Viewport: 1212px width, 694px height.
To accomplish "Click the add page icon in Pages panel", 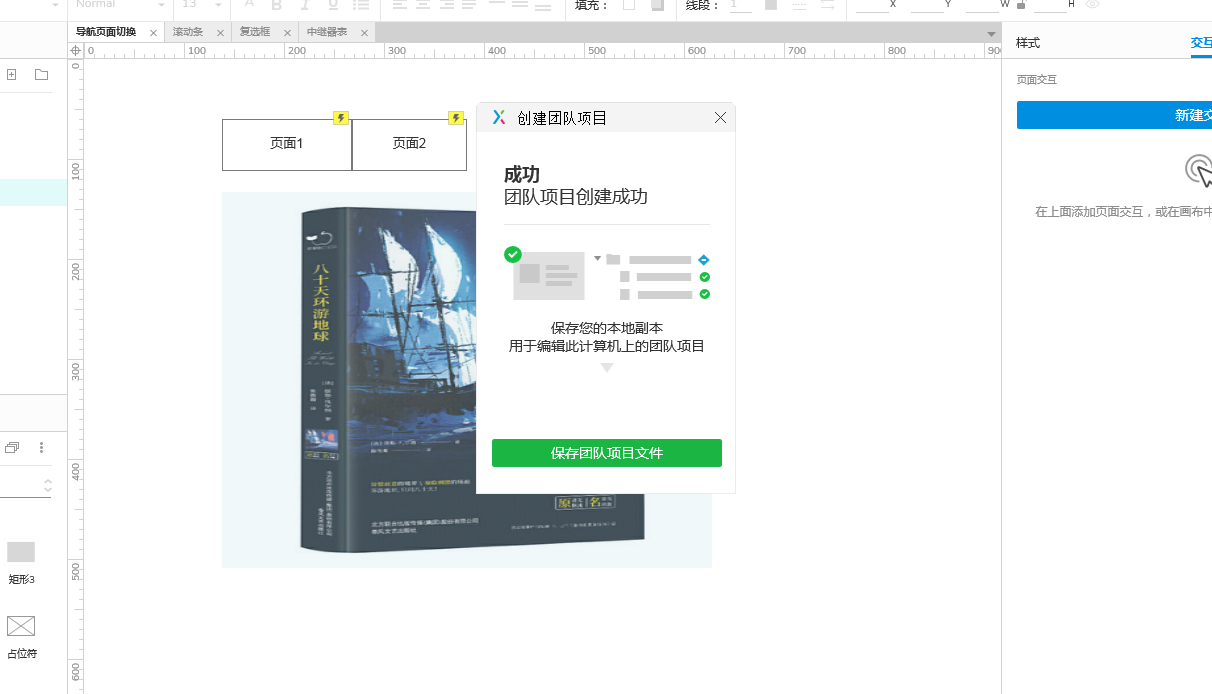I will point(12,75).
